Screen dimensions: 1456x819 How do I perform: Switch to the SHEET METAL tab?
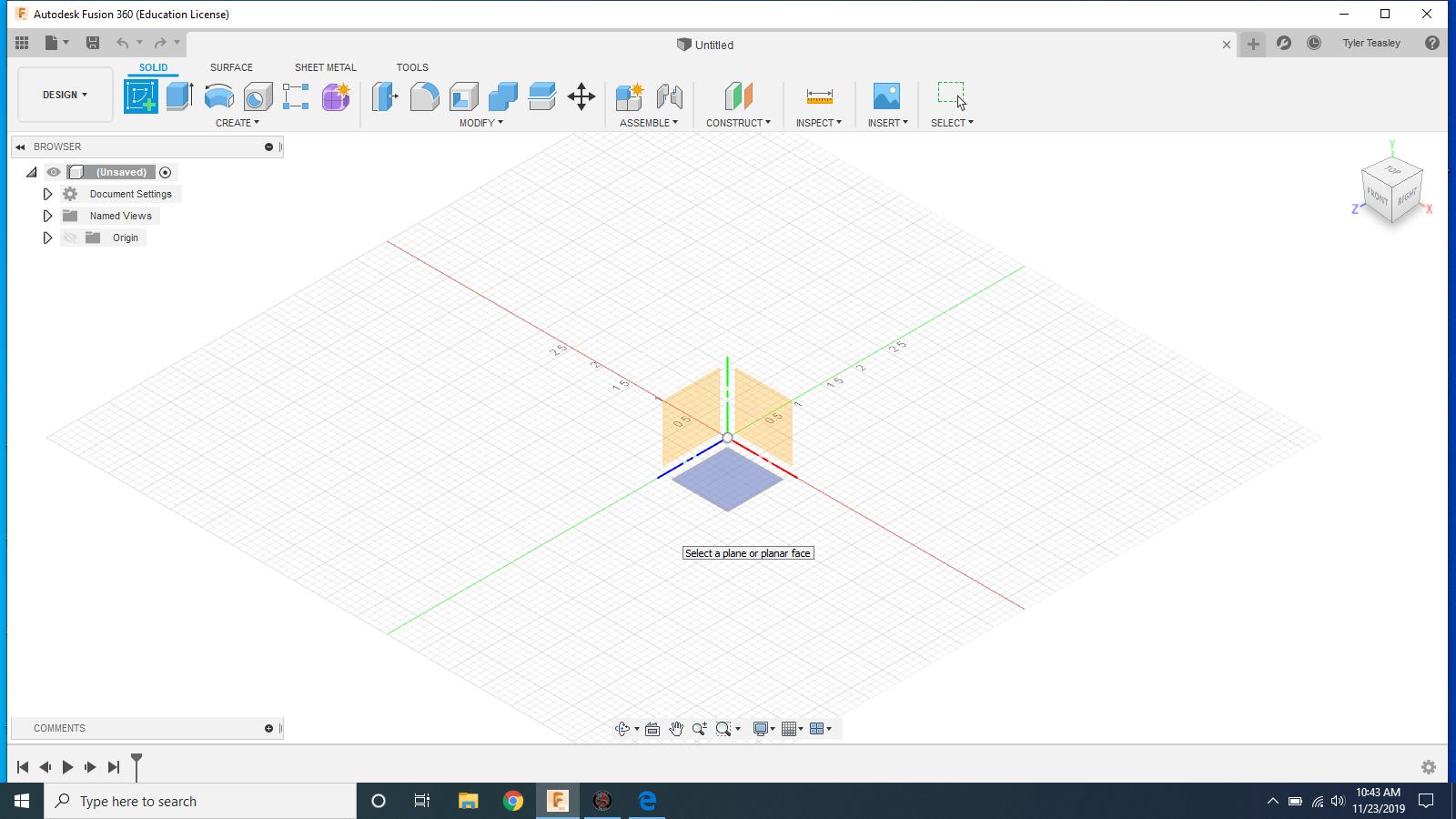(x=325, y=67)
